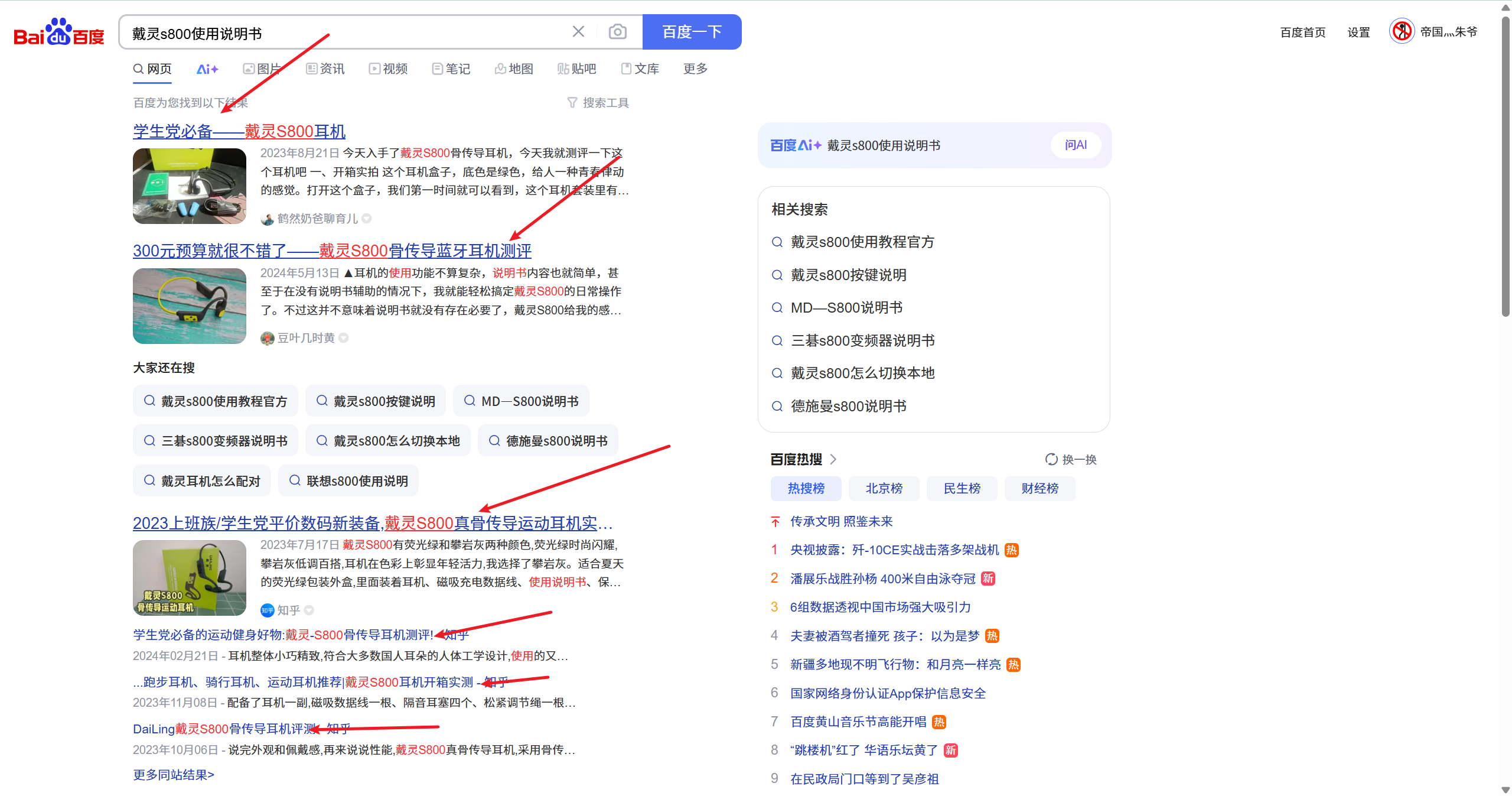Screen dimensions: 1512x796
Task: Select the 民生榜 tab
Action: pos(962,489)
